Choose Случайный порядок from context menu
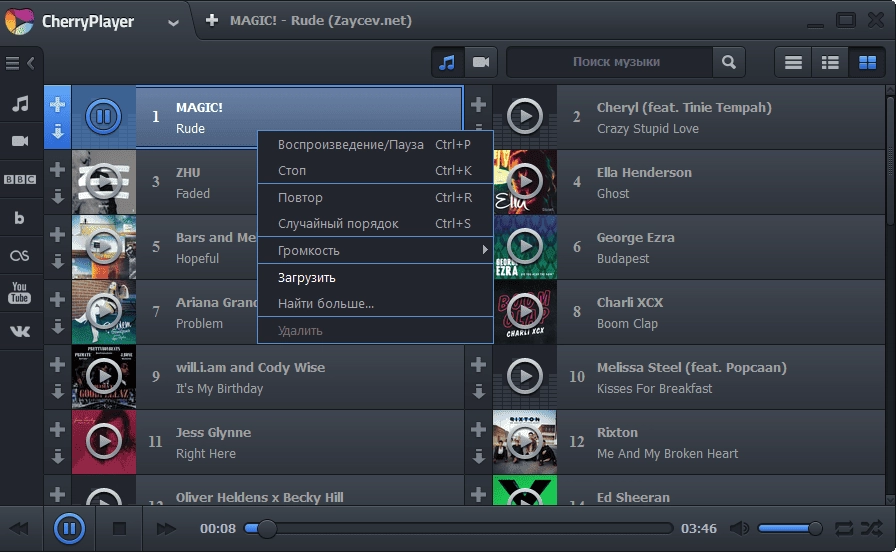Image resolution: width=896 pixels, height=553 pixels. pos(375,223)
